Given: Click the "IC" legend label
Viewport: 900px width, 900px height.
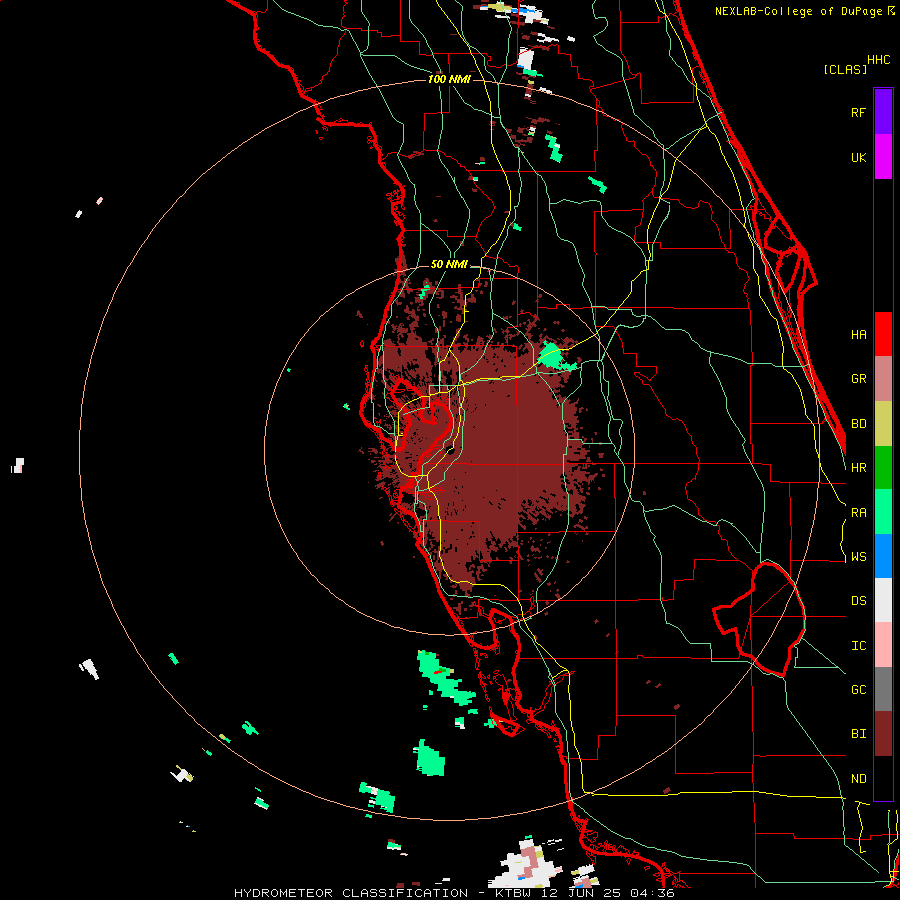Looking at the screenshot, I should [x=858, y=646].
